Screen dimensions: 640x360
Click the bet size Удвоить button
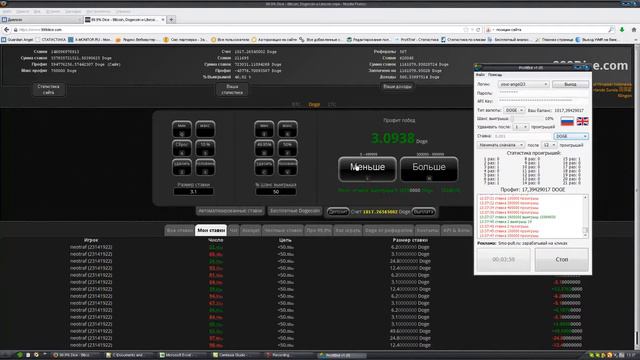[x=182, y=167]
